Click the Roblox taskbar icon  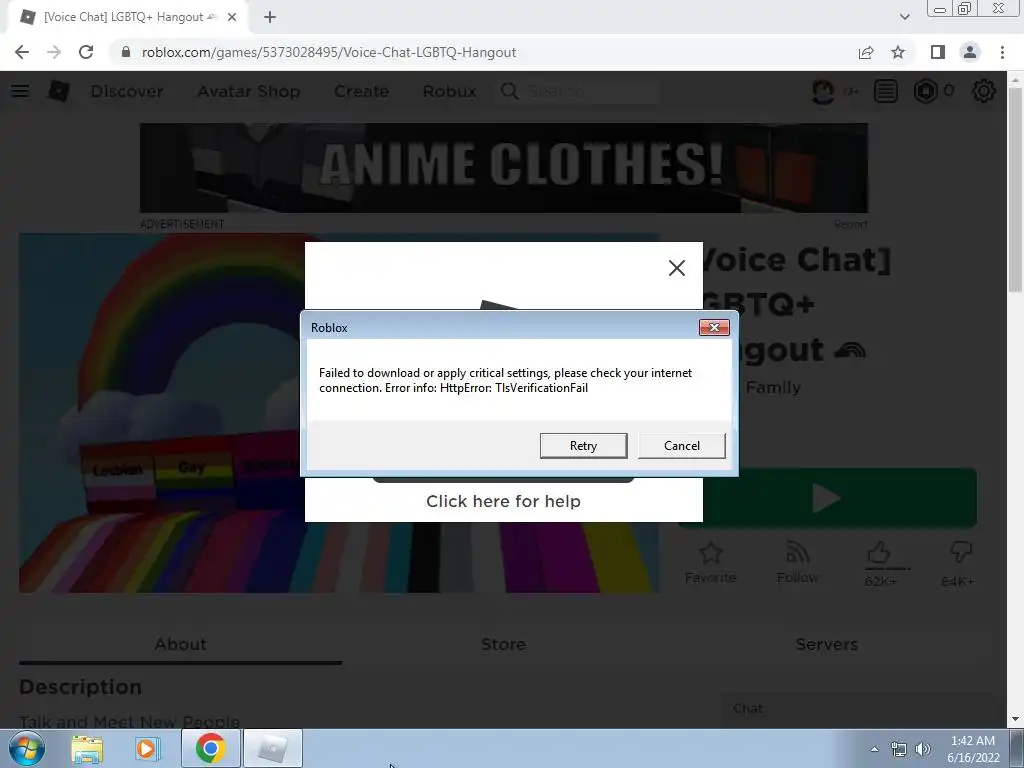click(x=272, y=748)
